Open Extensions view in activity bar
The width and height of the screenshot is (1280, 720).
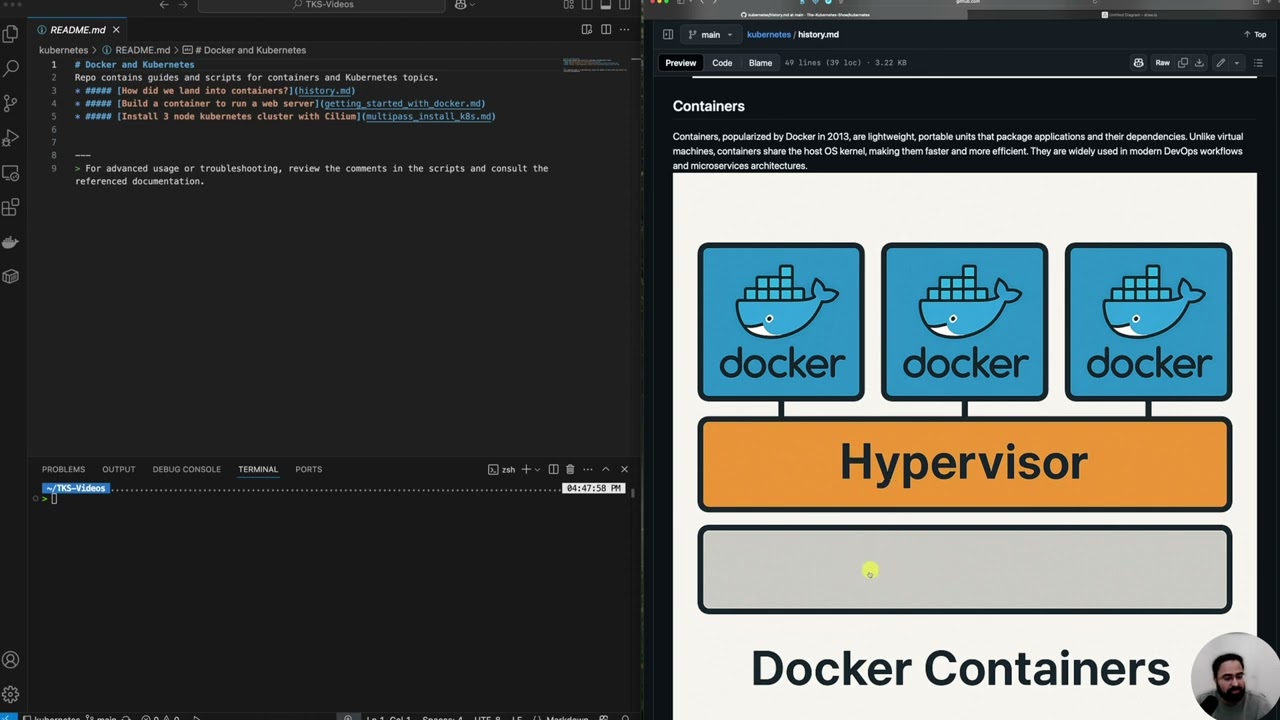pos(11,208)
